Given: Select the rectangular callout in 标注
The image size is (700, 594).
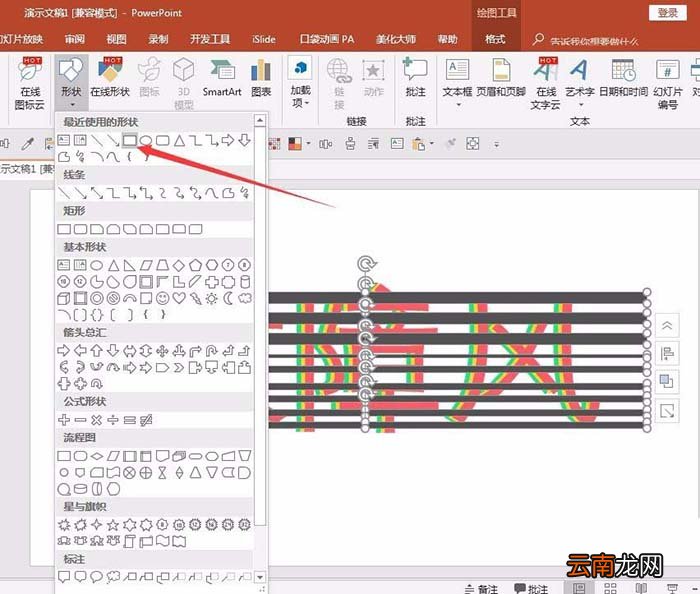Looking at the screenshot, I should [64, 577].
